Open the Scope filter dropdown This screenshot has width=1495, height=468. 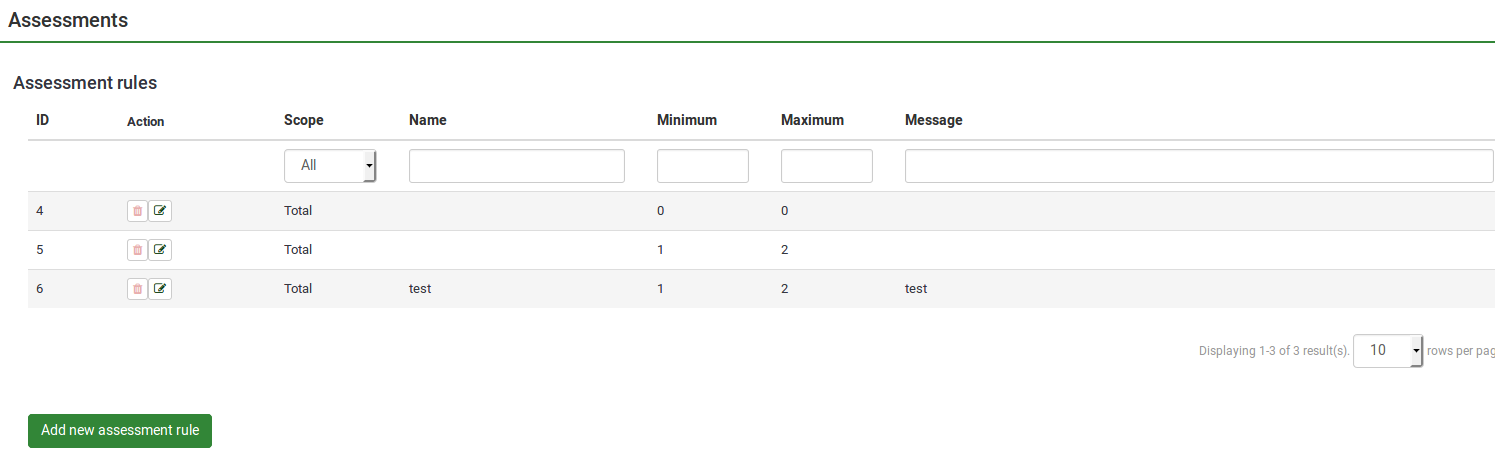(x=329, y=166)
